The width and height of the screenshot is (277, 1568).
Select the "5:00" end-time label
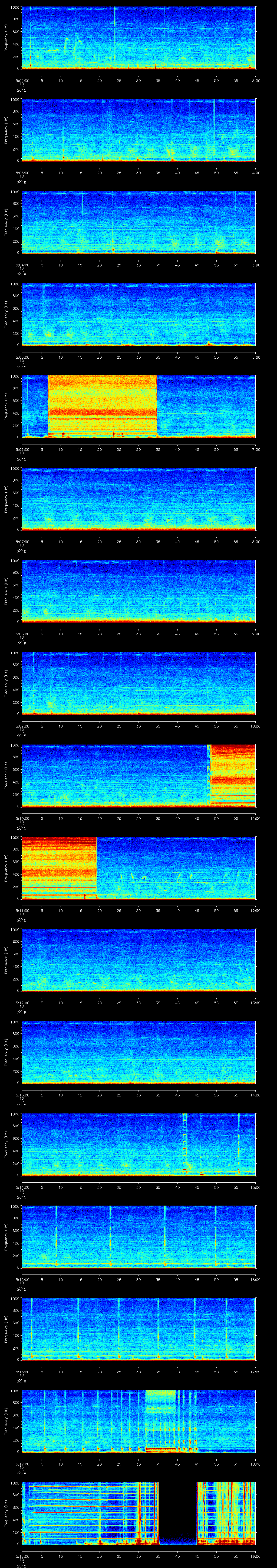click(x=256, y=264)
